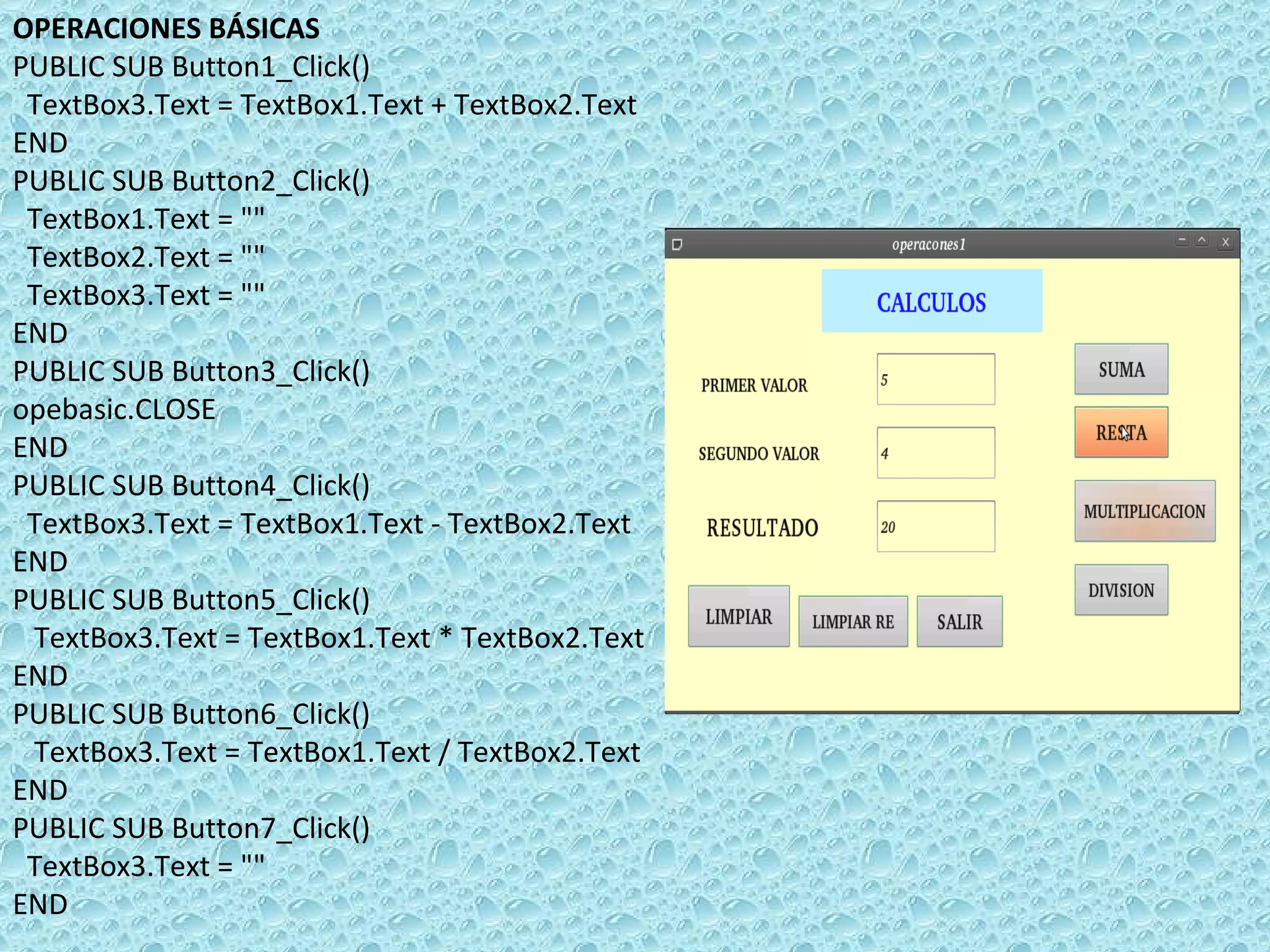Screen dimensions: 1270x952
Task: Click the TextBox1.Text = "" code line
Action: (146, 219)
